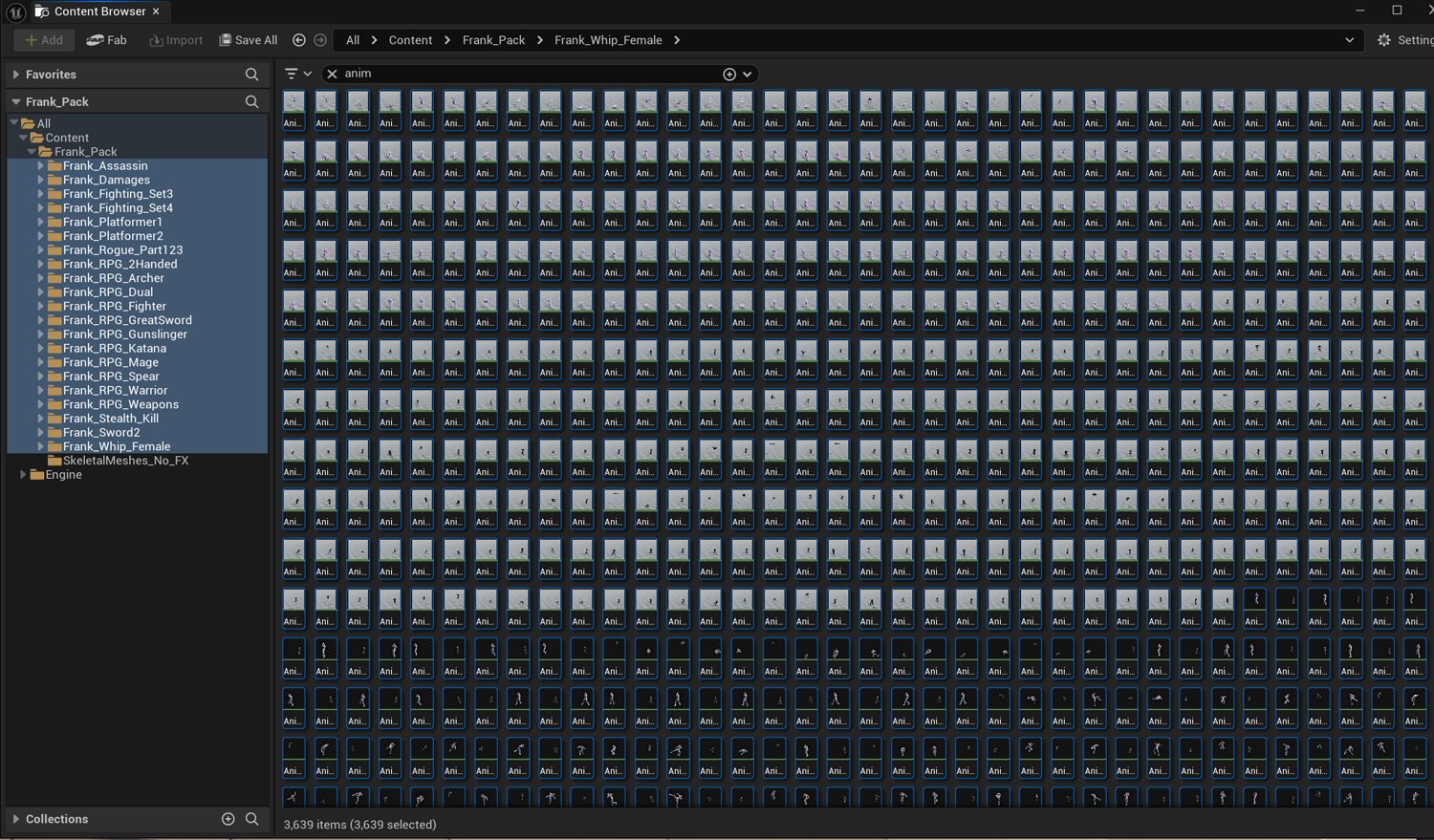Open the chevron after "Frank_Whip_Female" in the breadcrumb
This screenshot has width=1434, height=840.
[677, 40]
